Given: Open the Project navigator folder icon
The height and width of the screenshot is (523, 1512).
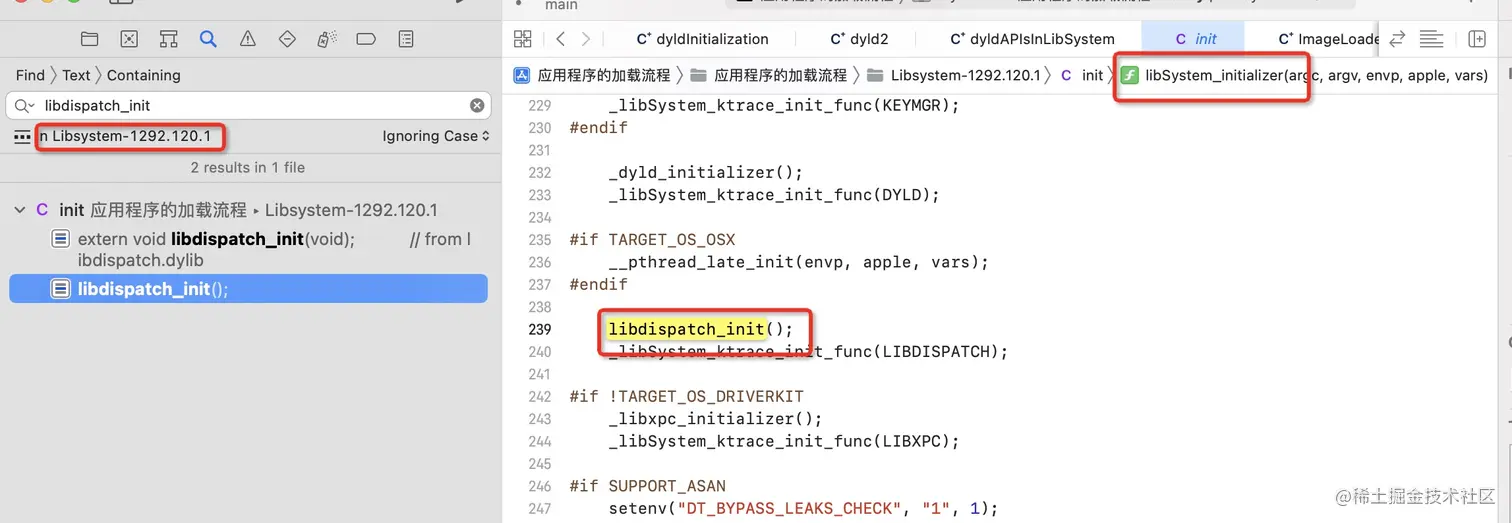Looking at the screenshot, I should click(x=89, y=39).
